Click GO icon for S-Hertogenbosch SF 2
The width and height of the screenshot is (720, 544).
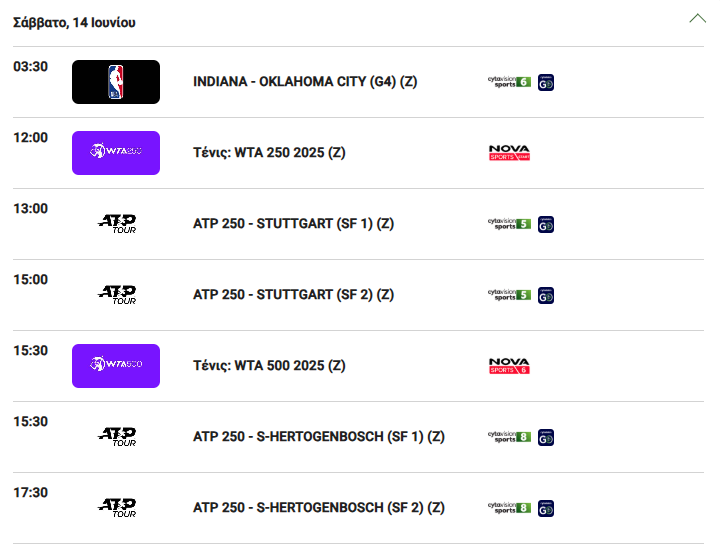[x=546, y=509]
